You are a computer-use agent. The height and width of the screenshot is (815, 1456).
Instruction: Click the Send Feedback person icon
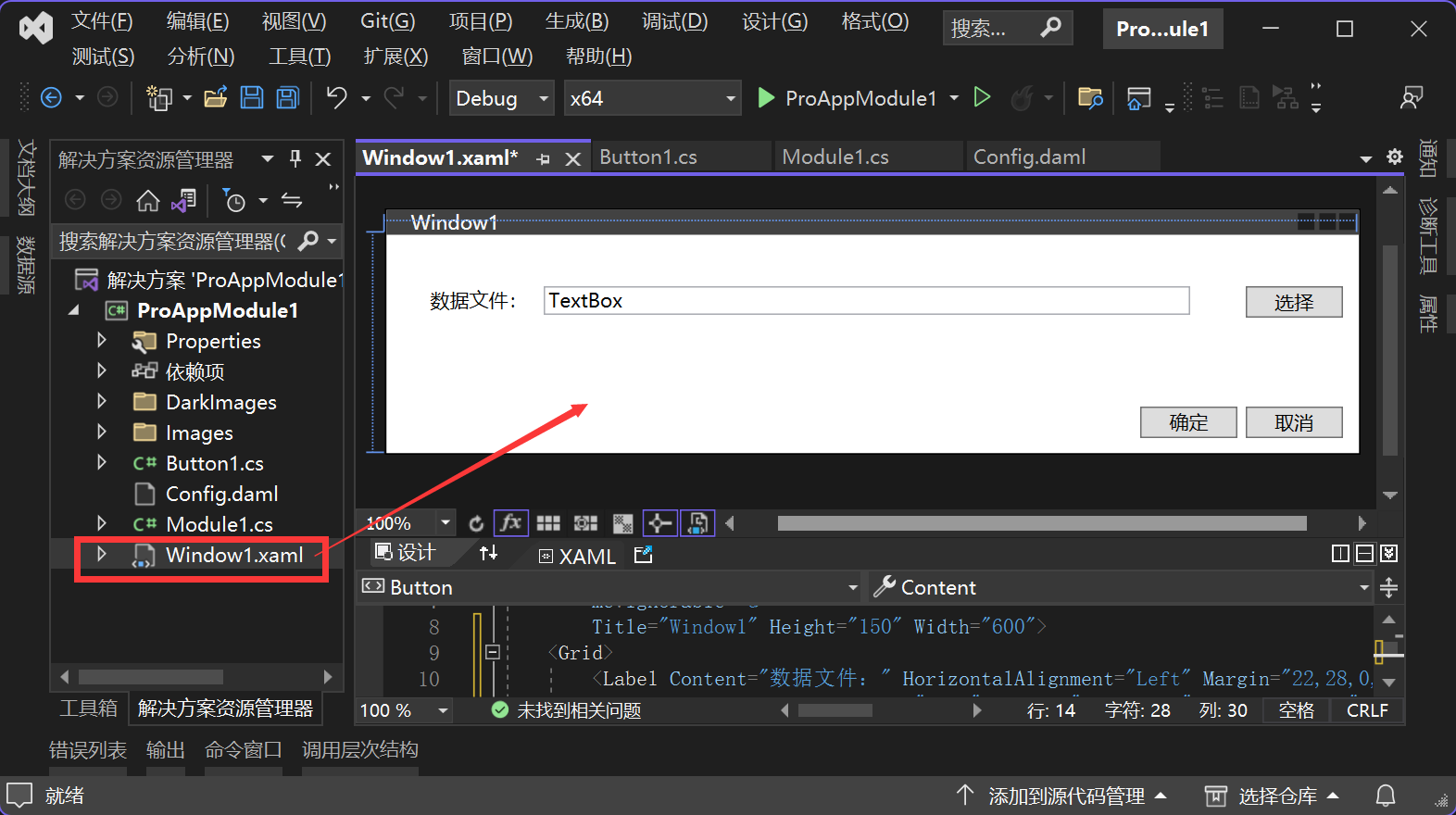coord(1412,97)
